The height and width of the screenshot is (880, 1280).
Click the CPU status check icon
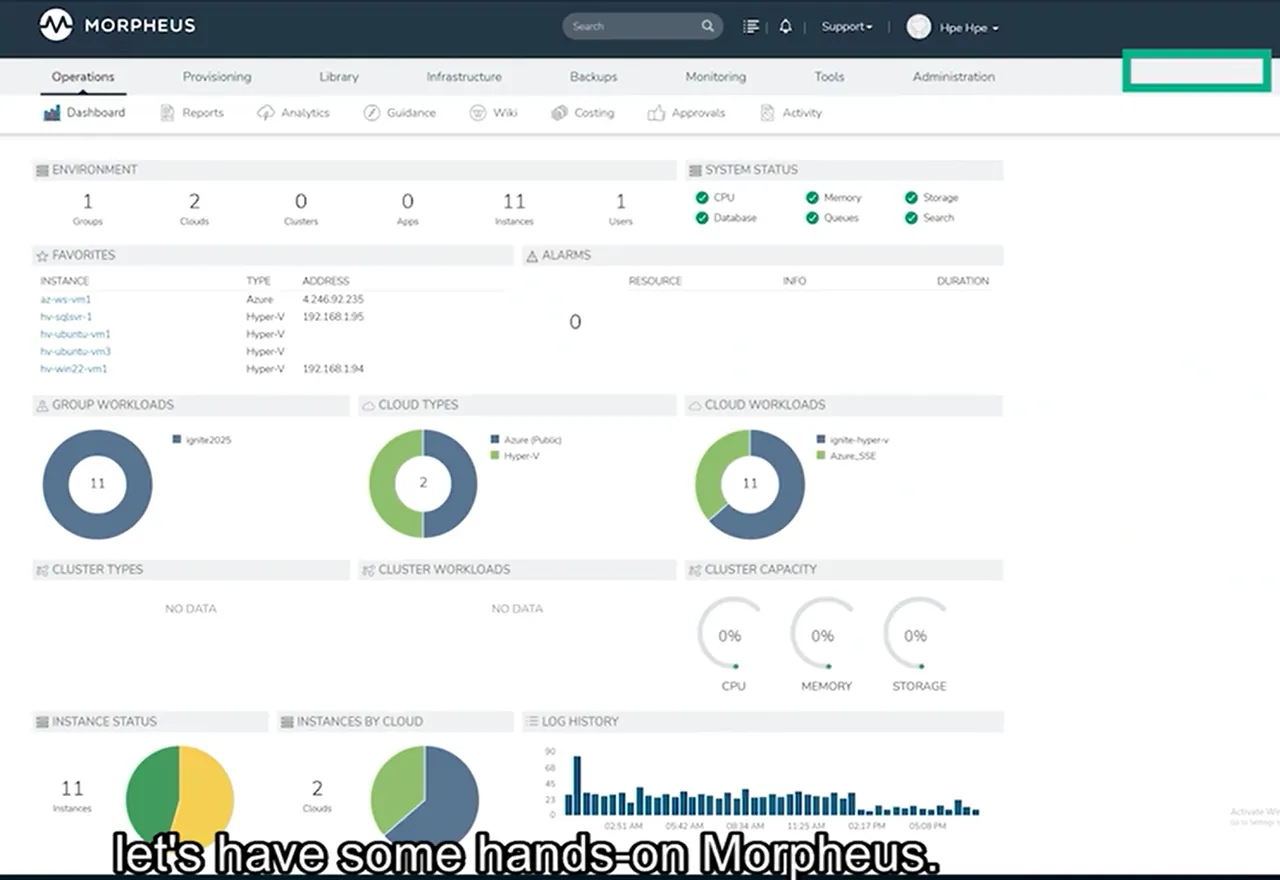[x=702, y=198]
